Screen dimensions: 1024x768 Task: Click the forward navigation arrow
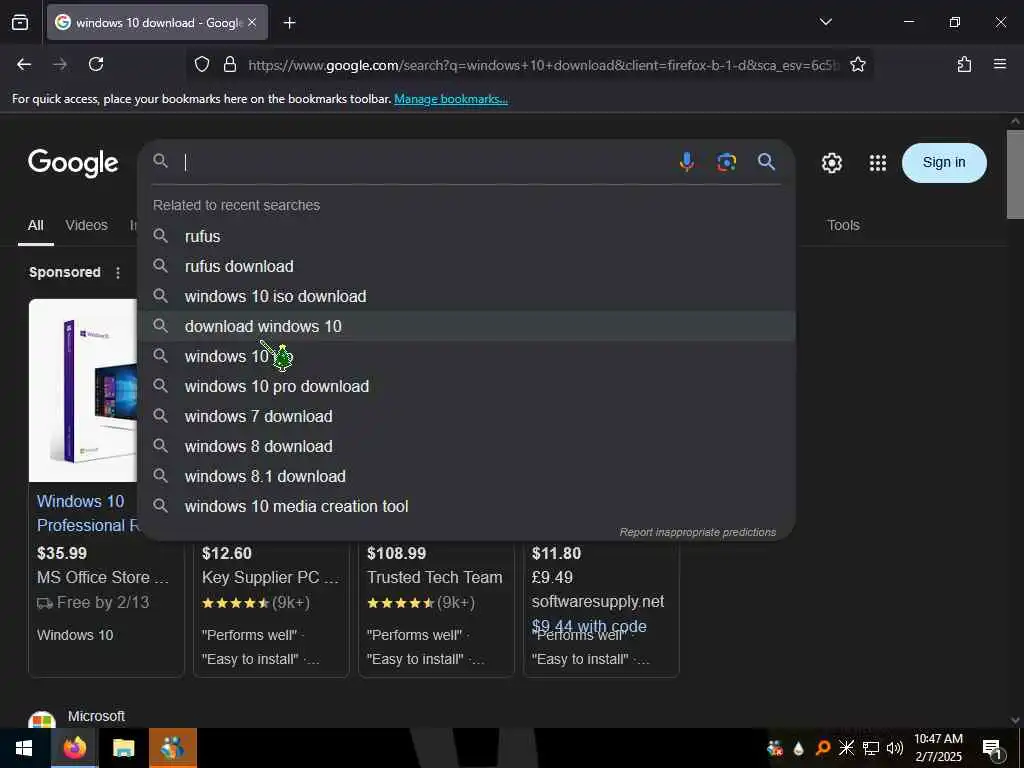click(x=60, y=64)
